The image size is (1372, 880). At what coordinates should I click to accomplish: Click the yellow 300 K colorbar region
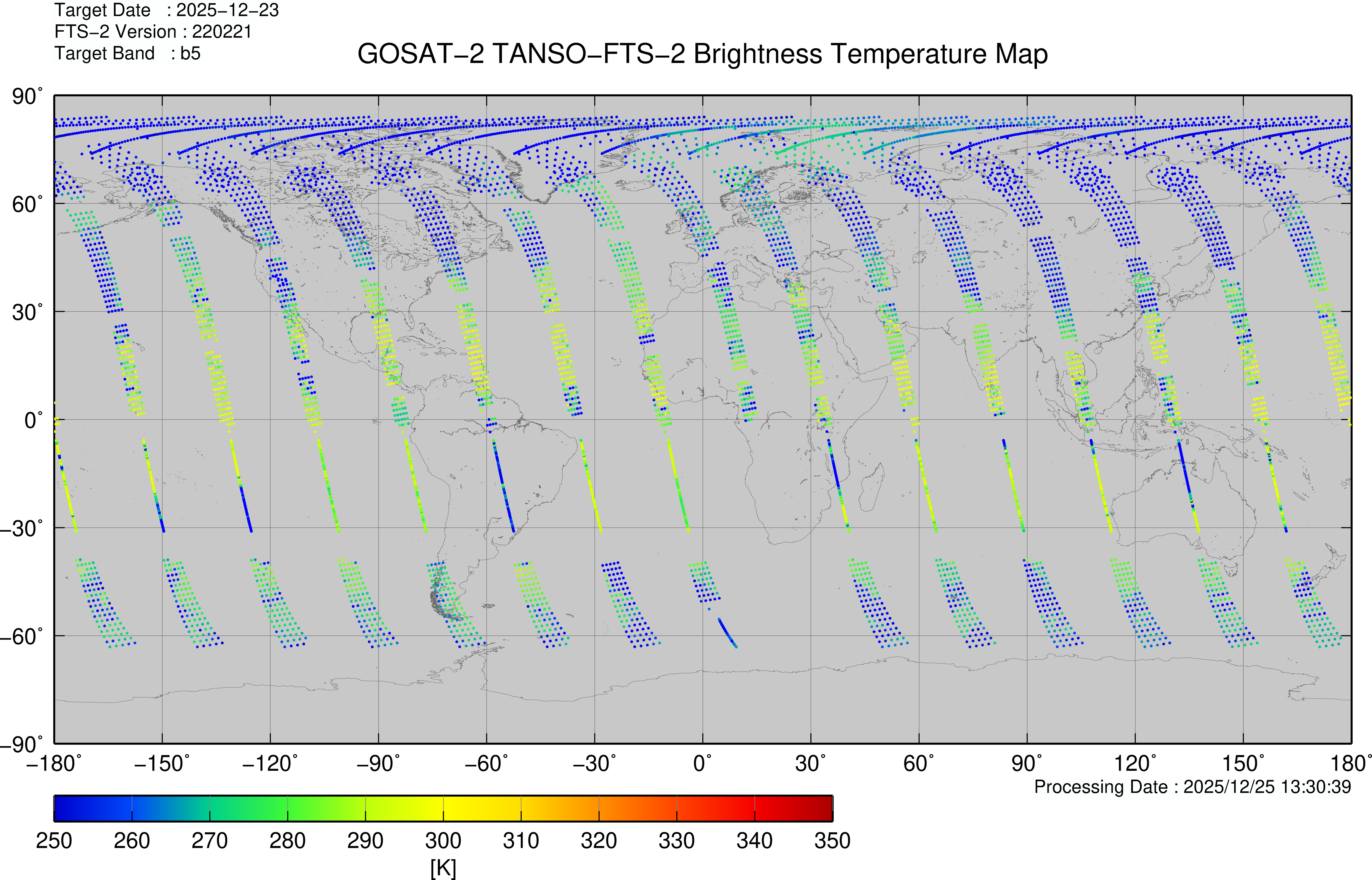pos(443,808)
